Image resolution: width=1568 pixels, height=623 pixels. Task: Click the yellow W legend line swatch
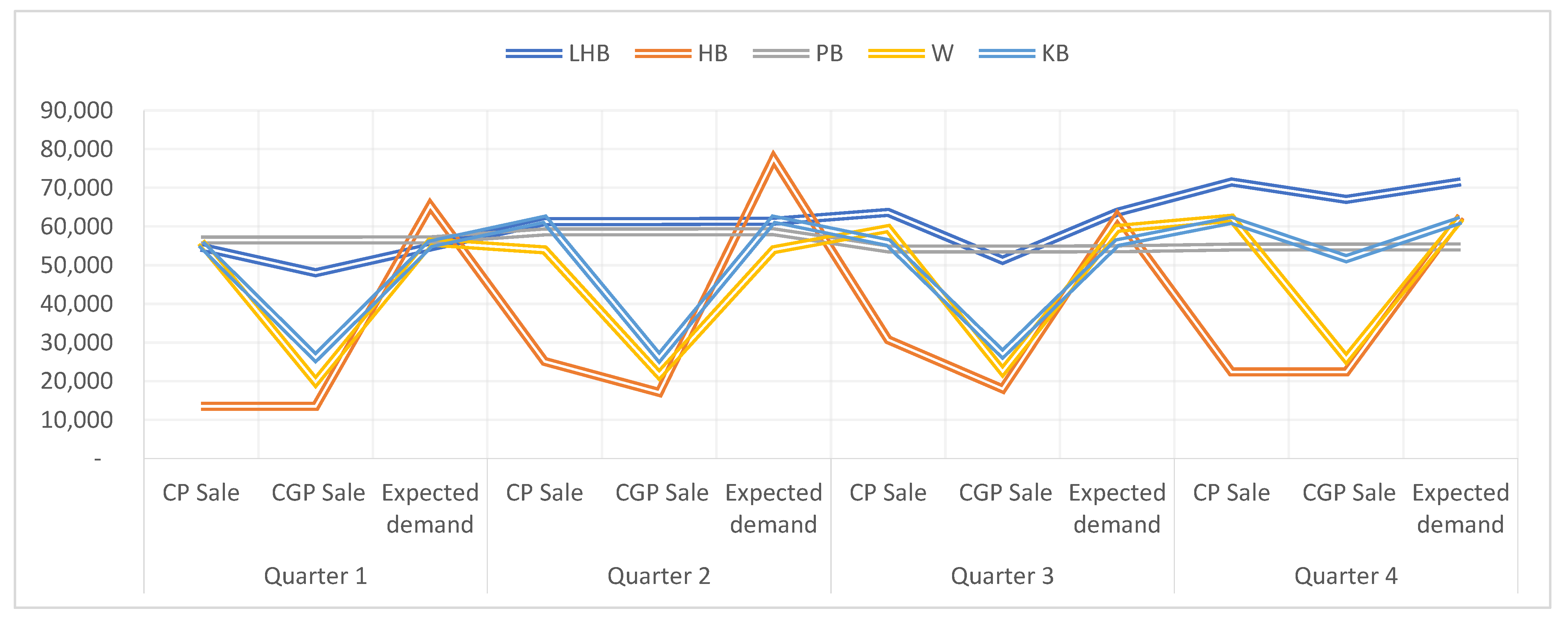896,54
